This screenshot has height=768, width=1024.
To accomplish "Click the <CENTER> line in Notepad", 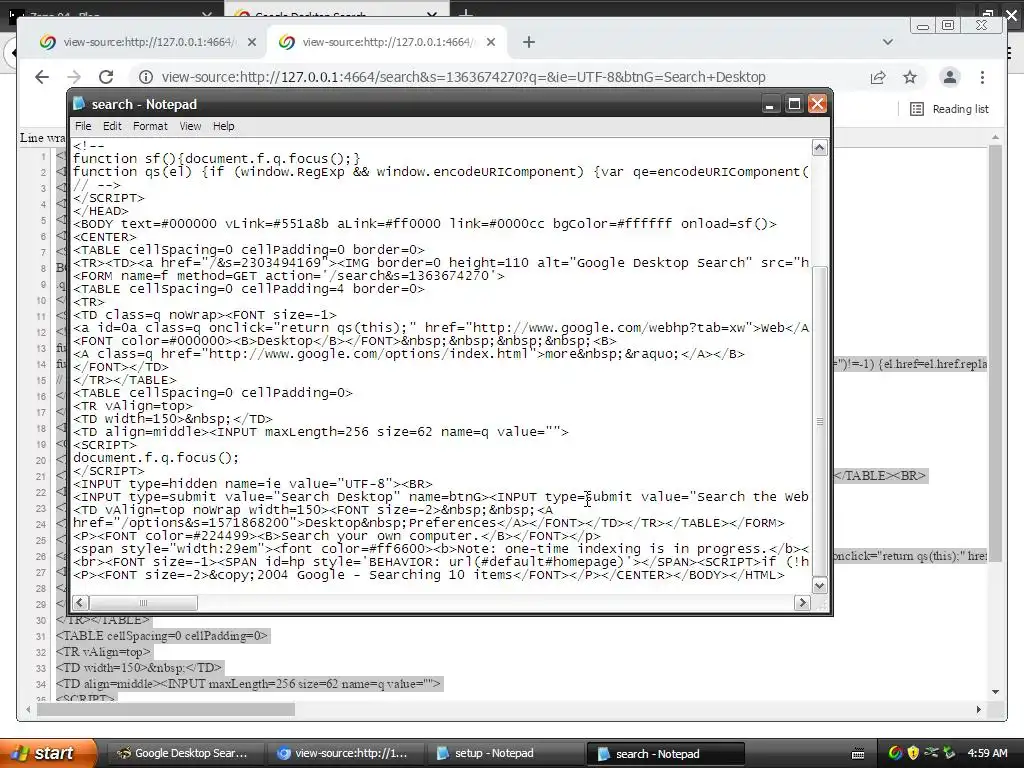I will (105, 237).
